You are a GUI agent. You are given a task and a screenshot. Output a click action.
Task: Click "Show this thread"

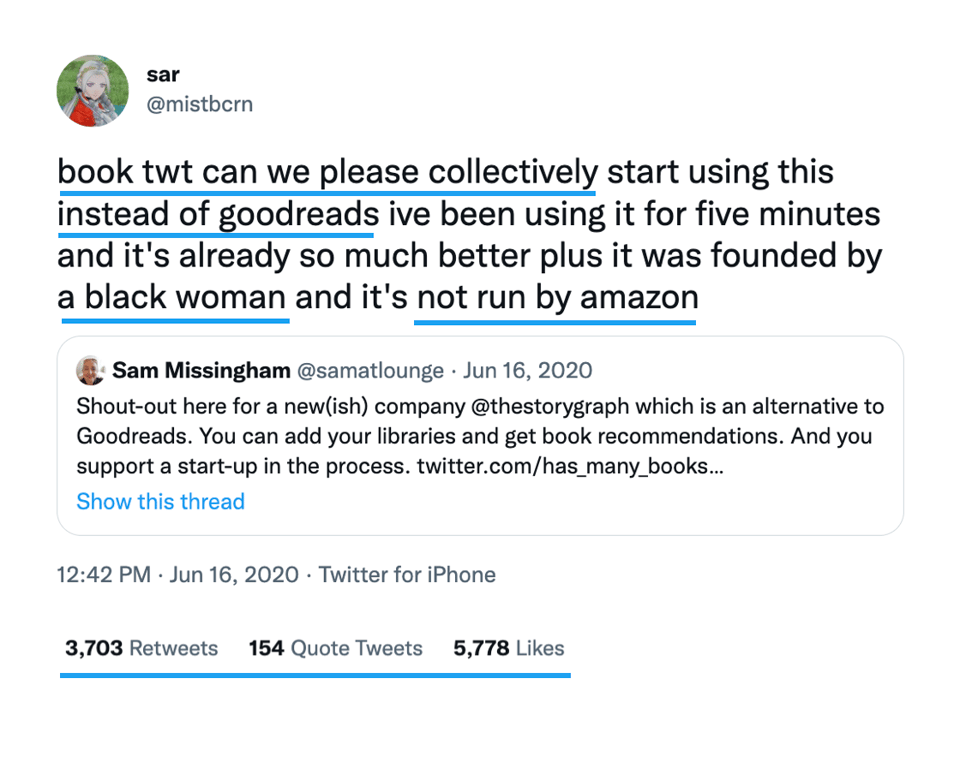pyautogui.click(x=160, y=501)
